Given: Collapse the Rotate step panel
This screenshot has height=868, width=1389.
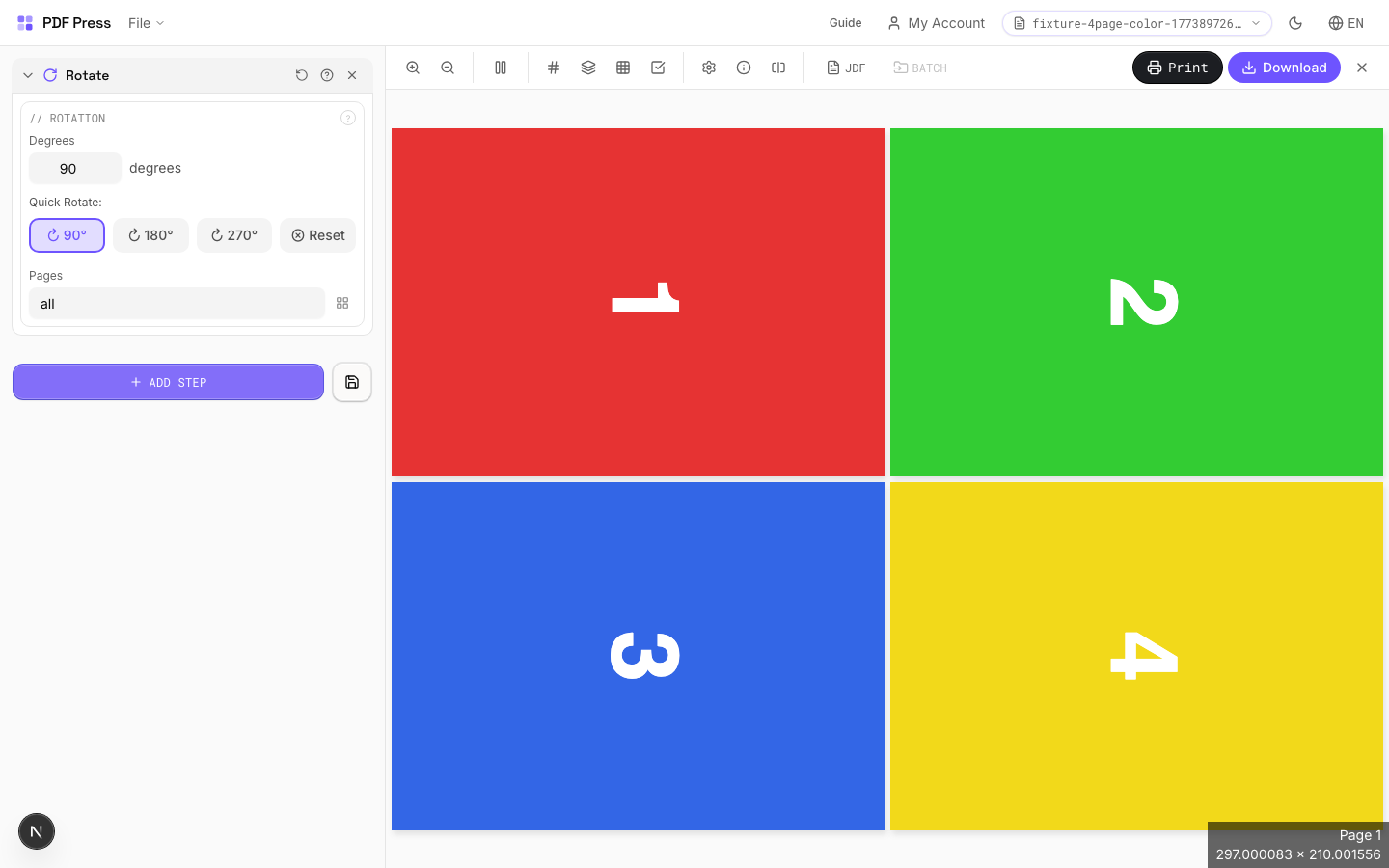Looking at the screenshot, I should [28, 74].
